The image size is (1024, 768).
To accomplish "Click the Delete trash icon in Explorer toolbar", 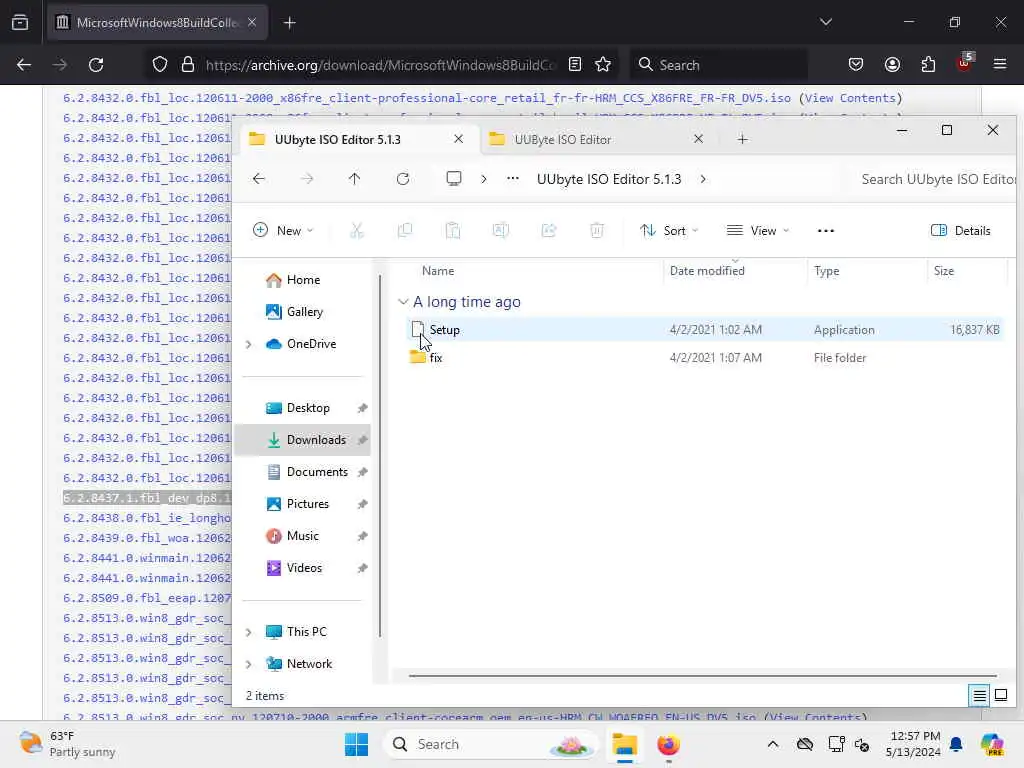I will pyautogui.click(x=597, y=231).
